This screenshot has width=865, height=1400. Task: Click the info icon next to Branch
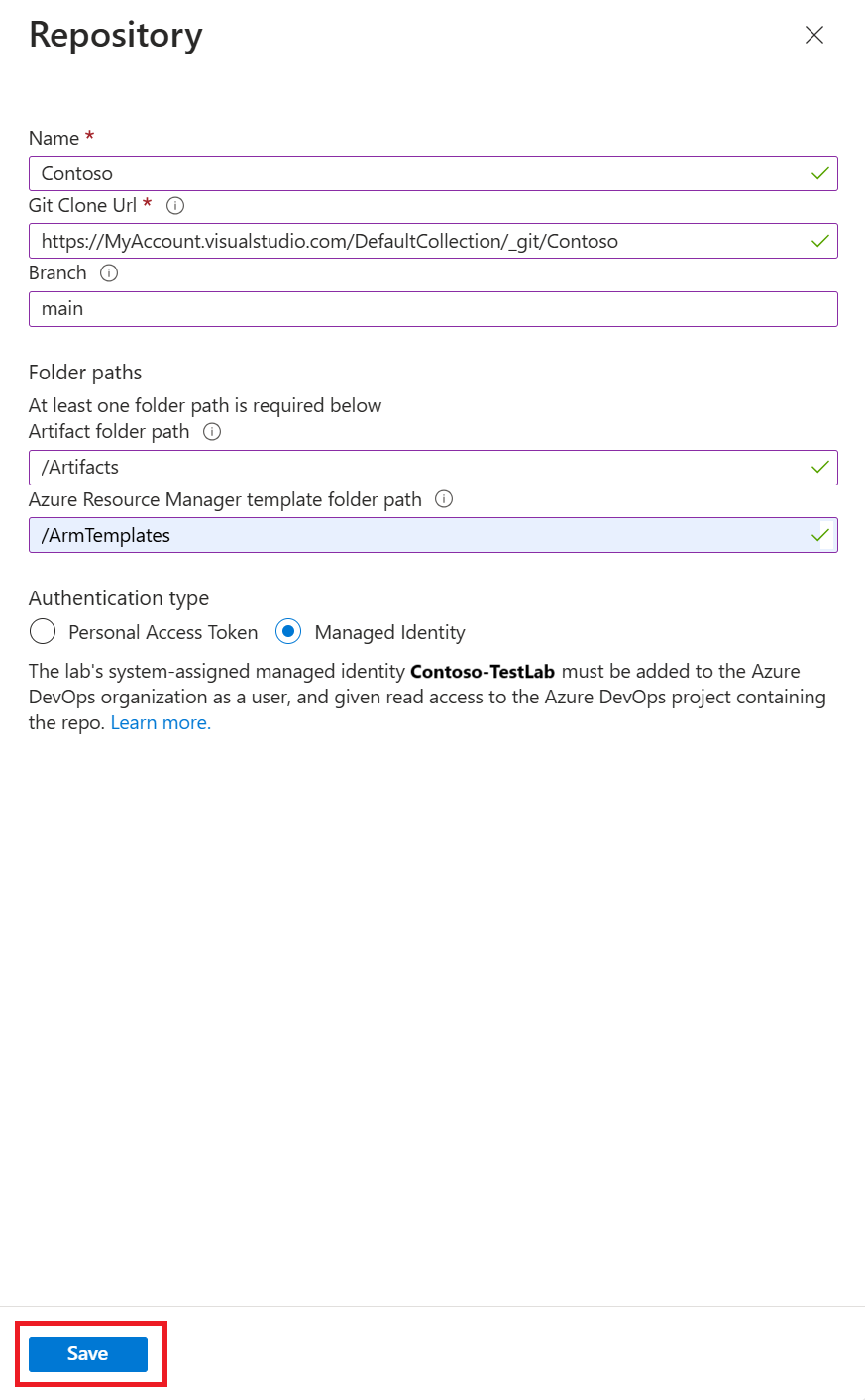pyautogui.click(x=109, y=273)
